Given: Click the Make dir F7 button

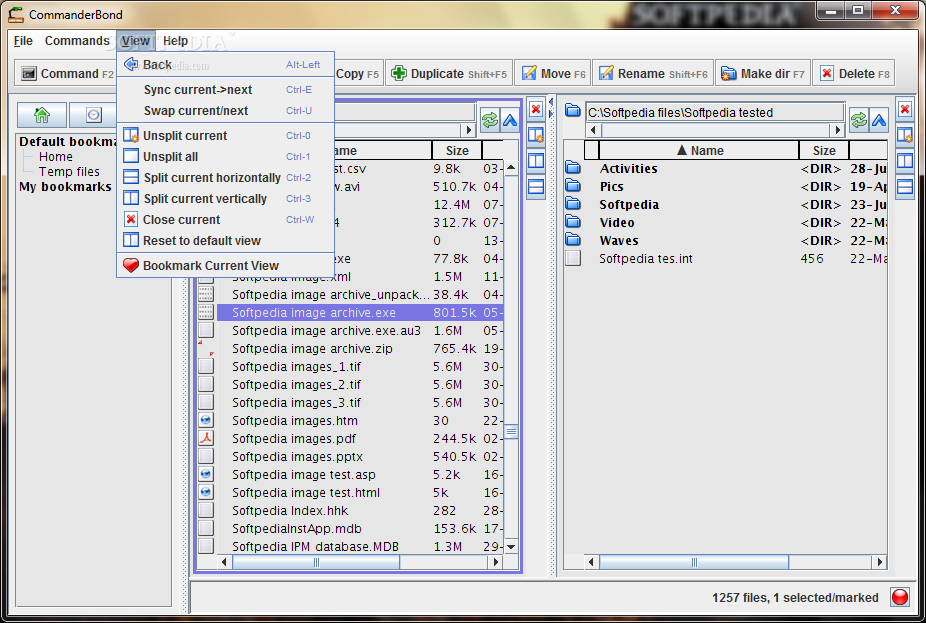Looking at the screenshot, I should (x=762, y=73).
